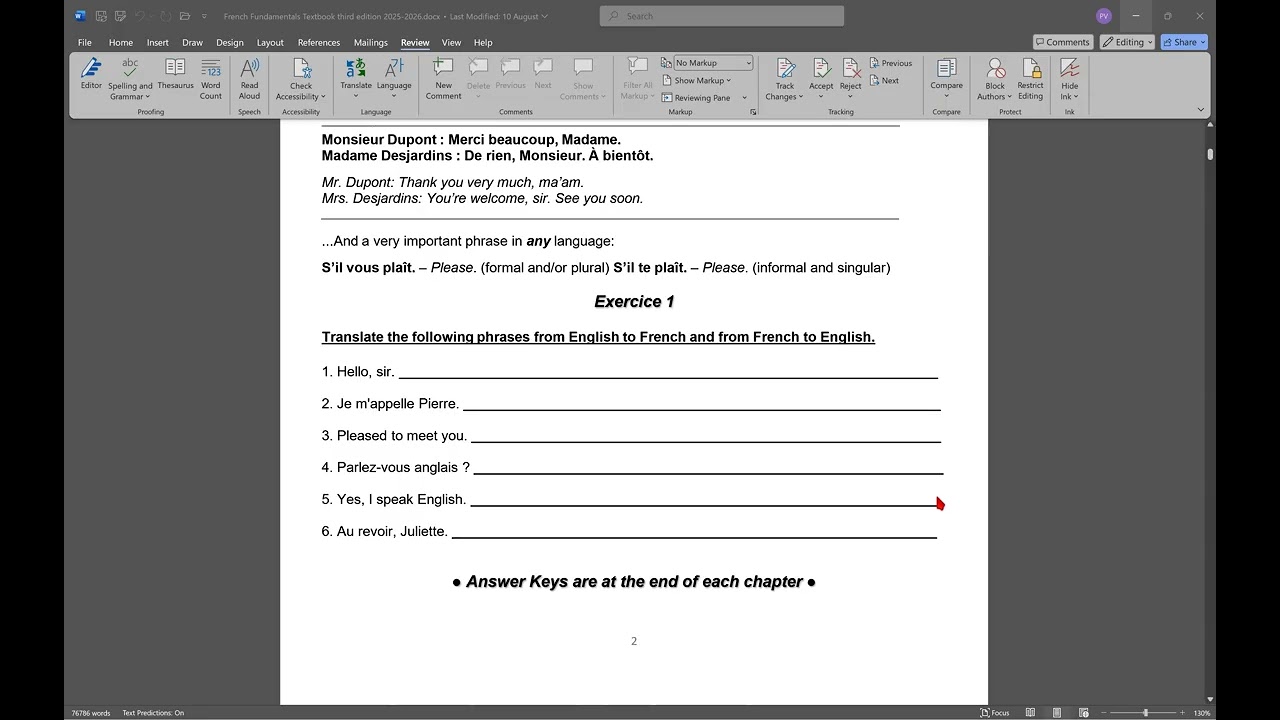Expand Show Markup options
The height and width of the screenshot is (720, 1280).
pos(697,81)
